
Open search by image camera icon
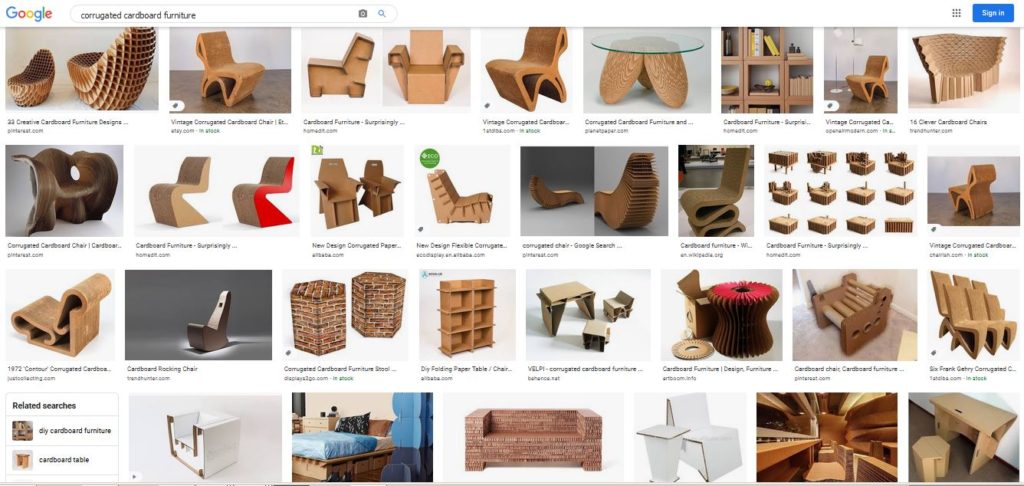click(x=362, y=14)
